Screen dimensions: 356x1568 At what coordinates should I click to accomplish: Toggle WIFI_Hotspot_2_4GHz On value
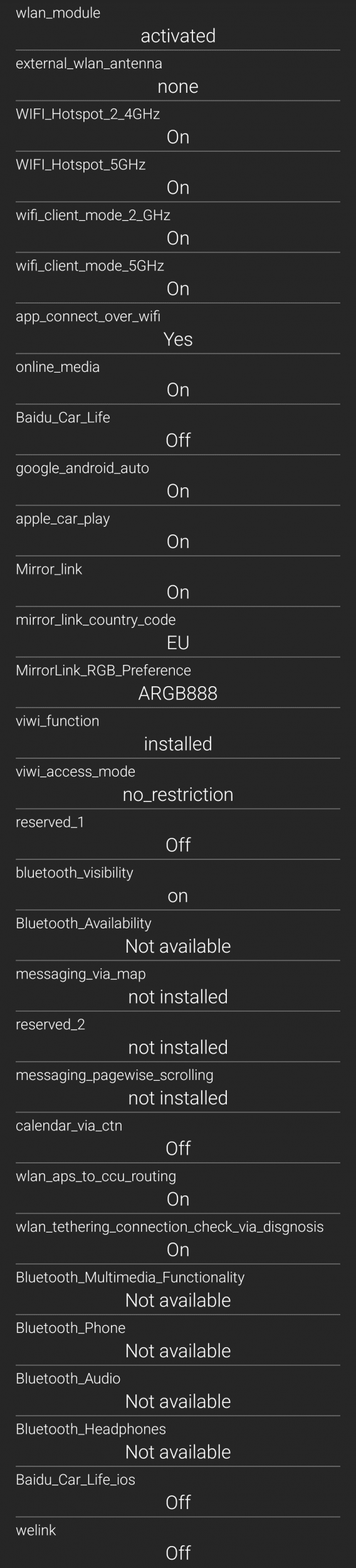click(x=178, y=137)
